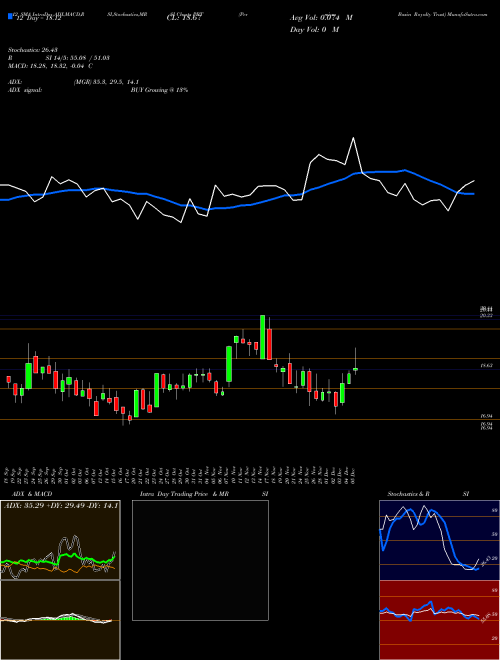This screenshot has width=500, height=660.
Task: Click the Stochastics & RSI title
Action: point(428,494)
